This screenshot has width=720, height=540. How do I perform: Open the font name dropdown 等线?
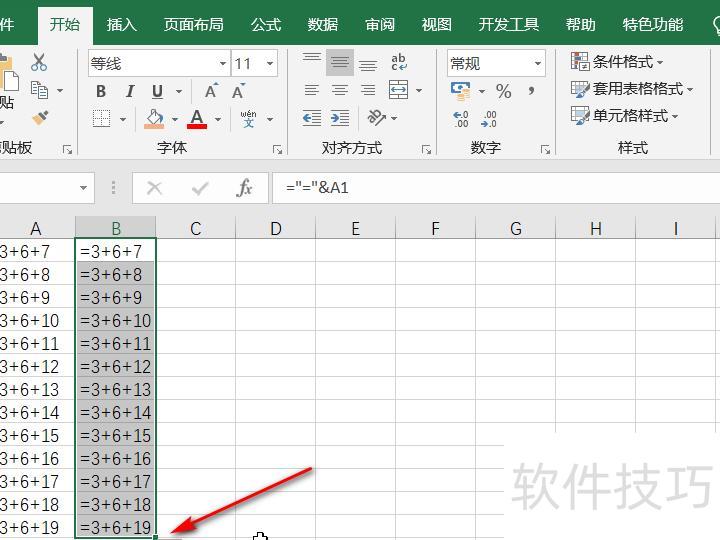pyautogui.click(x=223, y=63)
